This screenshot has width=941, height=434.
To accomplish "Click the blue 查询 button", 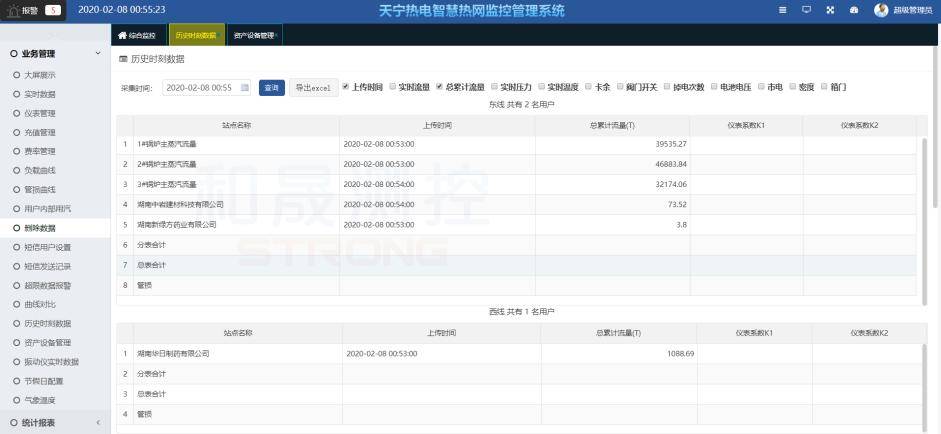I will pyautogui.click(x=272, y=88).
